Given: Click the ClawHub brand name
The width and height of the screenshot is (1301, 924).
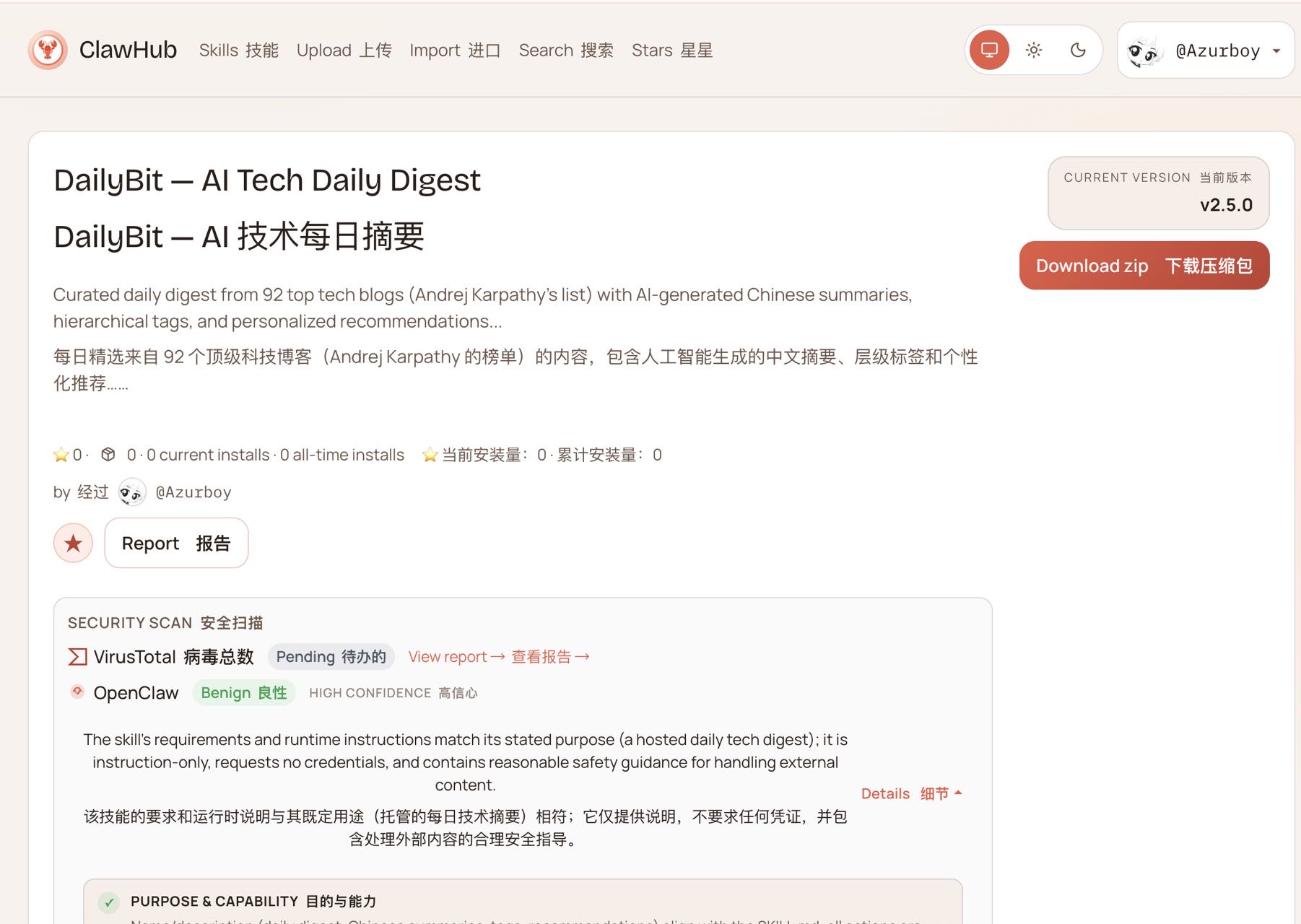Looking at the screenshot, I should point(128,50).
